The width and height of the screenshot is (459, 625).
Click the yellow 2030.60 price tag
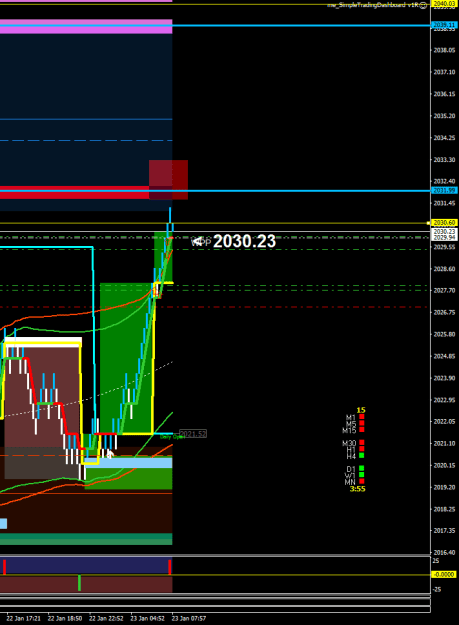[x=444, y=223]
